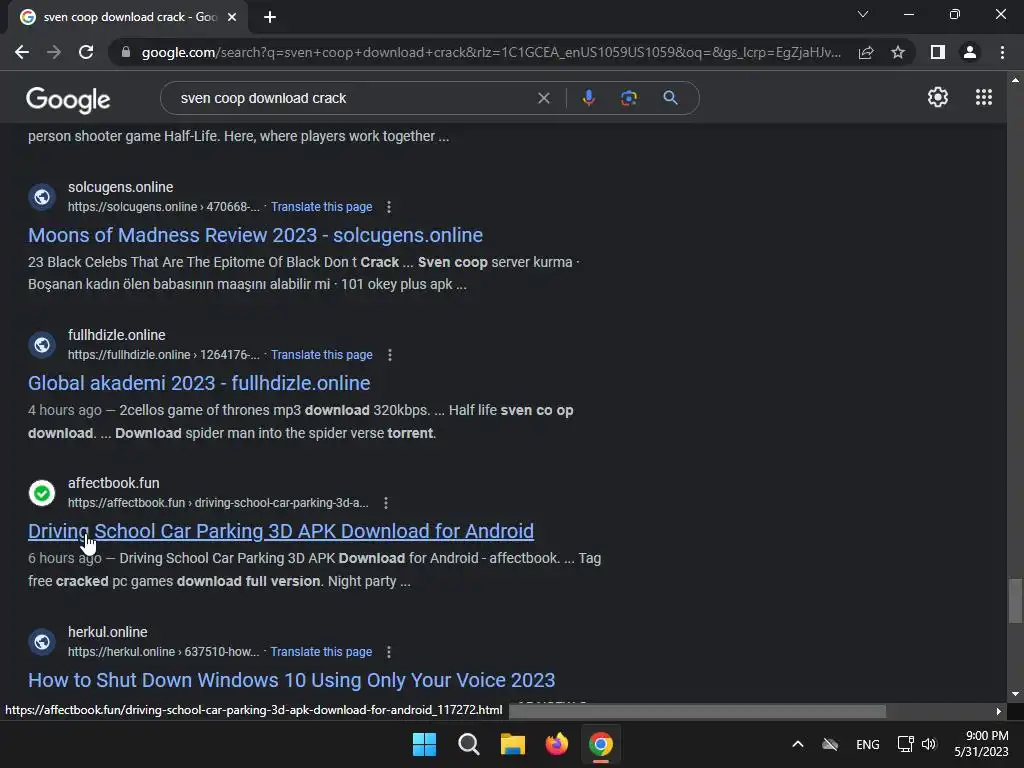Share this page from address bar

[x=866, y=52]
